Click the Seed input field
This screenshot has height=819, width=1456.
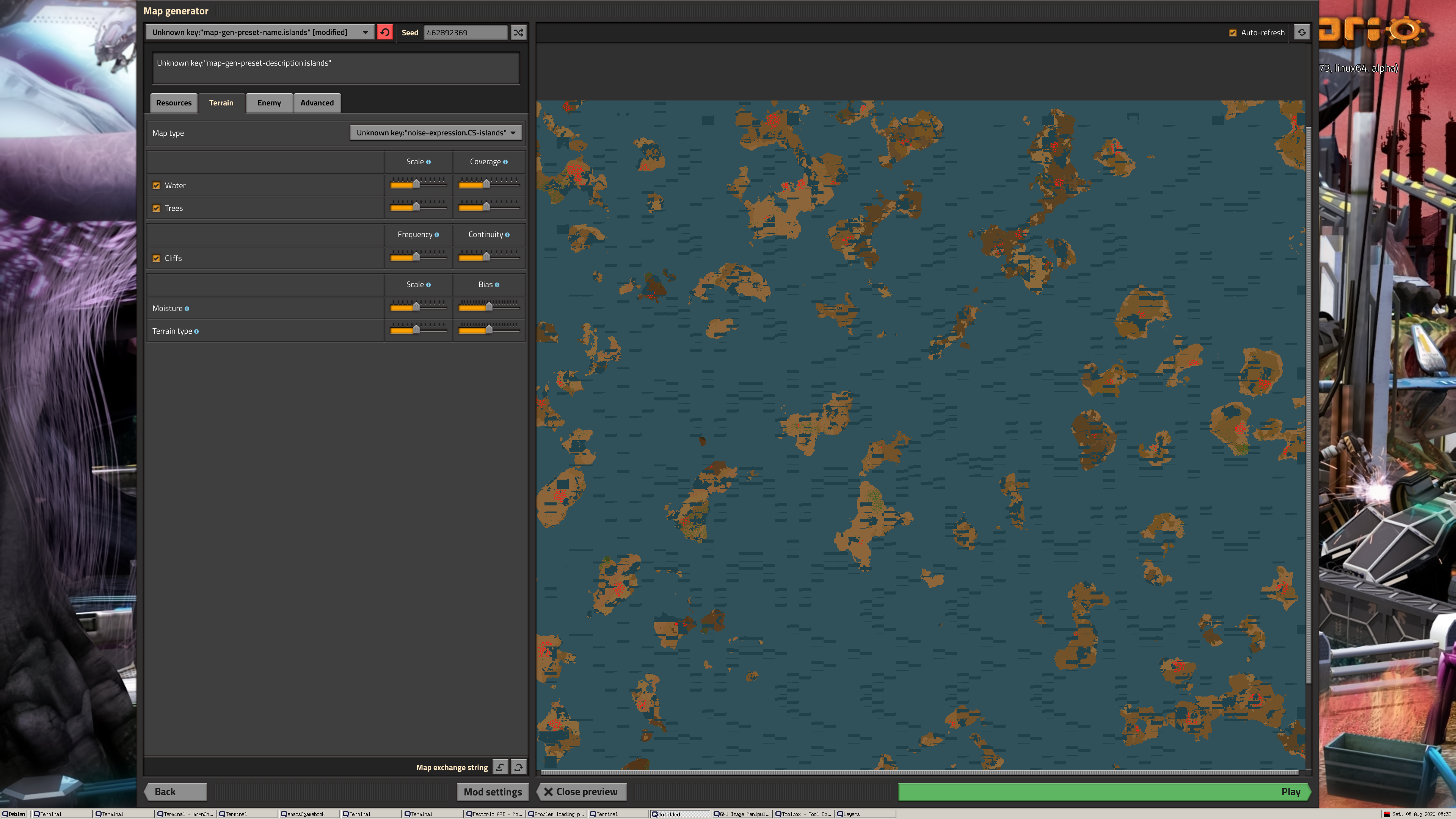(466, 32)
